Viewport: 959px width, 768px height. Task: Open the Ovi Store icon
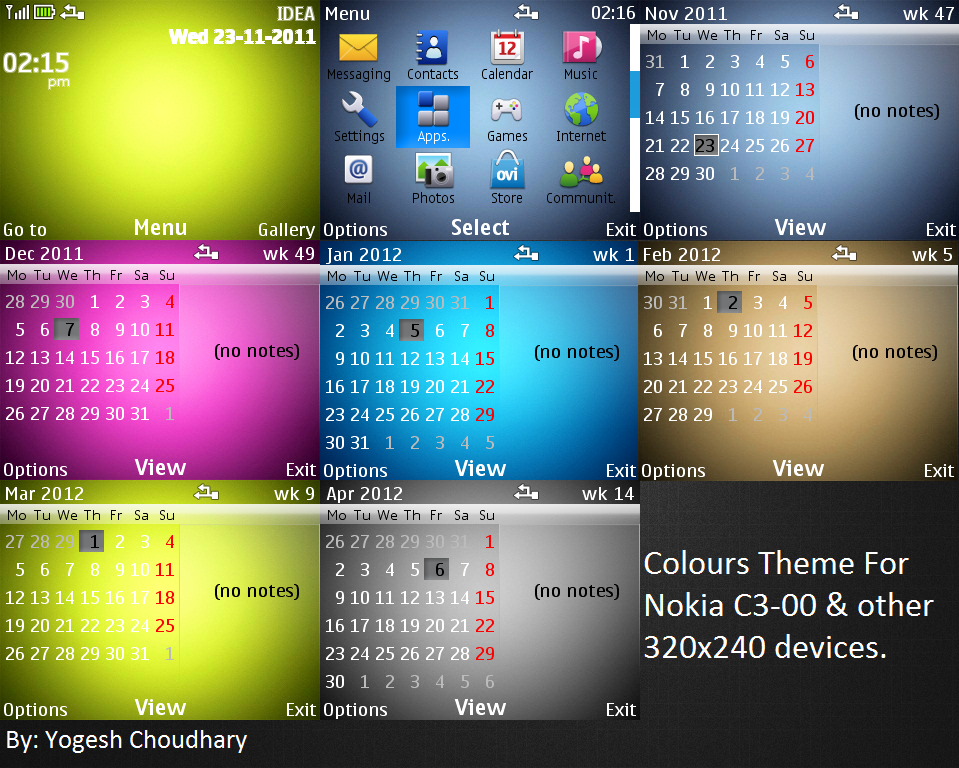(506, 172)
